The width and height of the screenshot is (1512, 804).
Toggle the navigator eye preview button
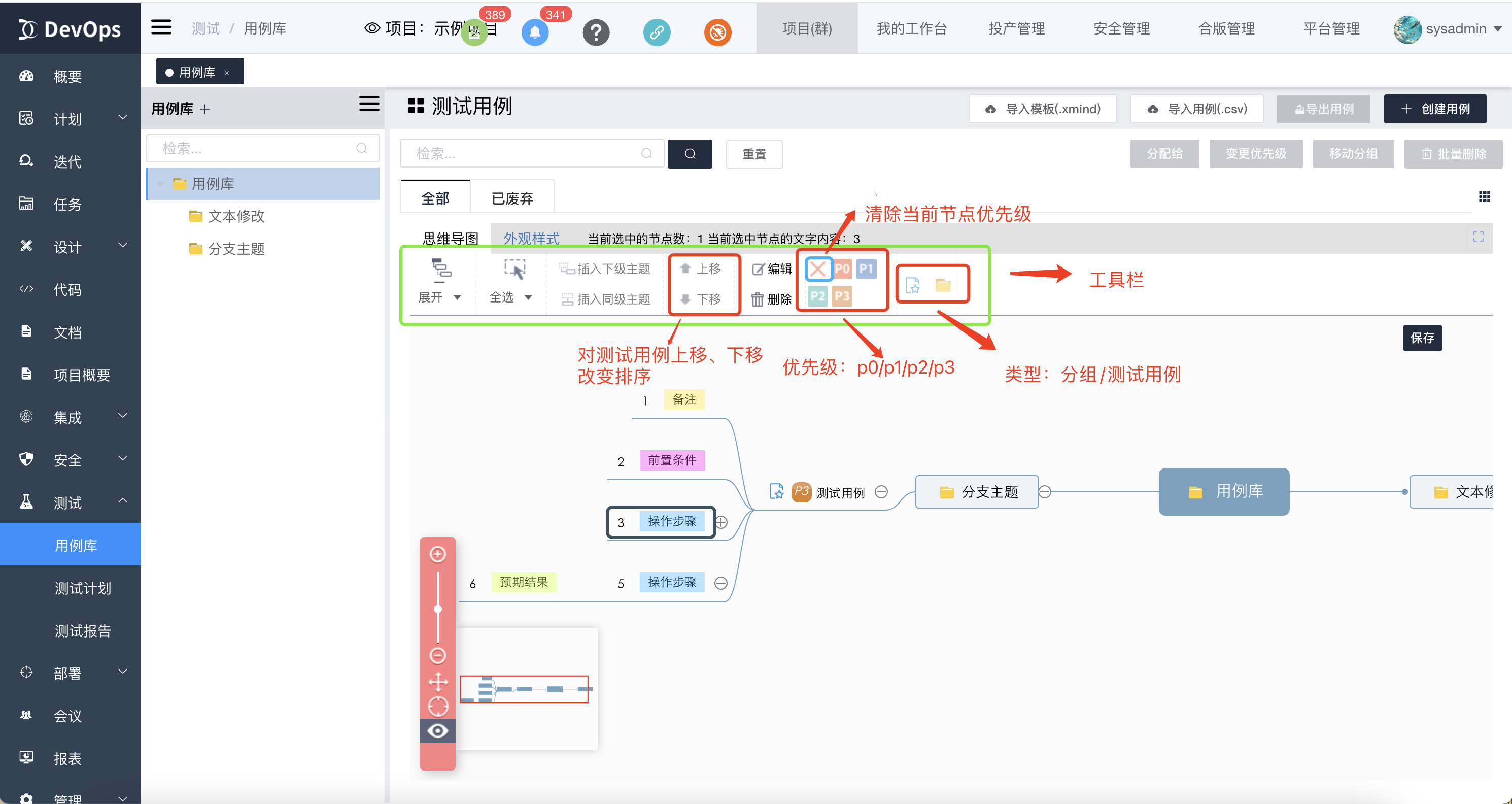(x=438, y=731)
